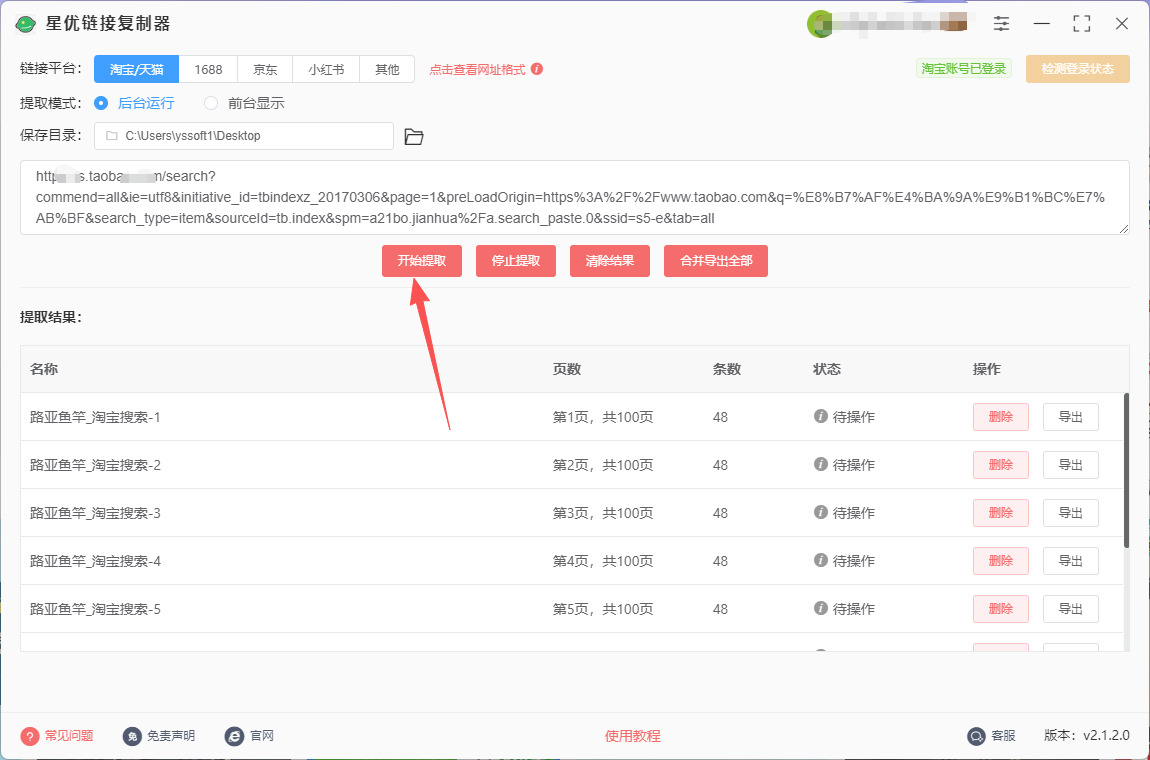The width and height of the screenshot is (1150, 760).
Task: Click the URL input text area
Action: [x=574, y=198]
